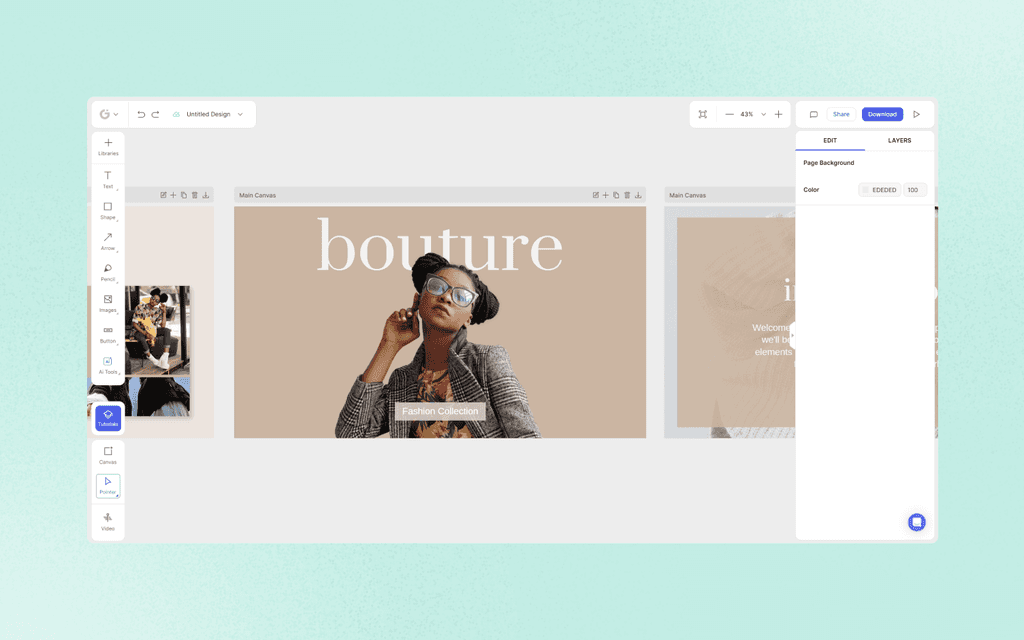The image size is (1024, 640).
Task: Select the Arrow tool
Action: point(107,241)
